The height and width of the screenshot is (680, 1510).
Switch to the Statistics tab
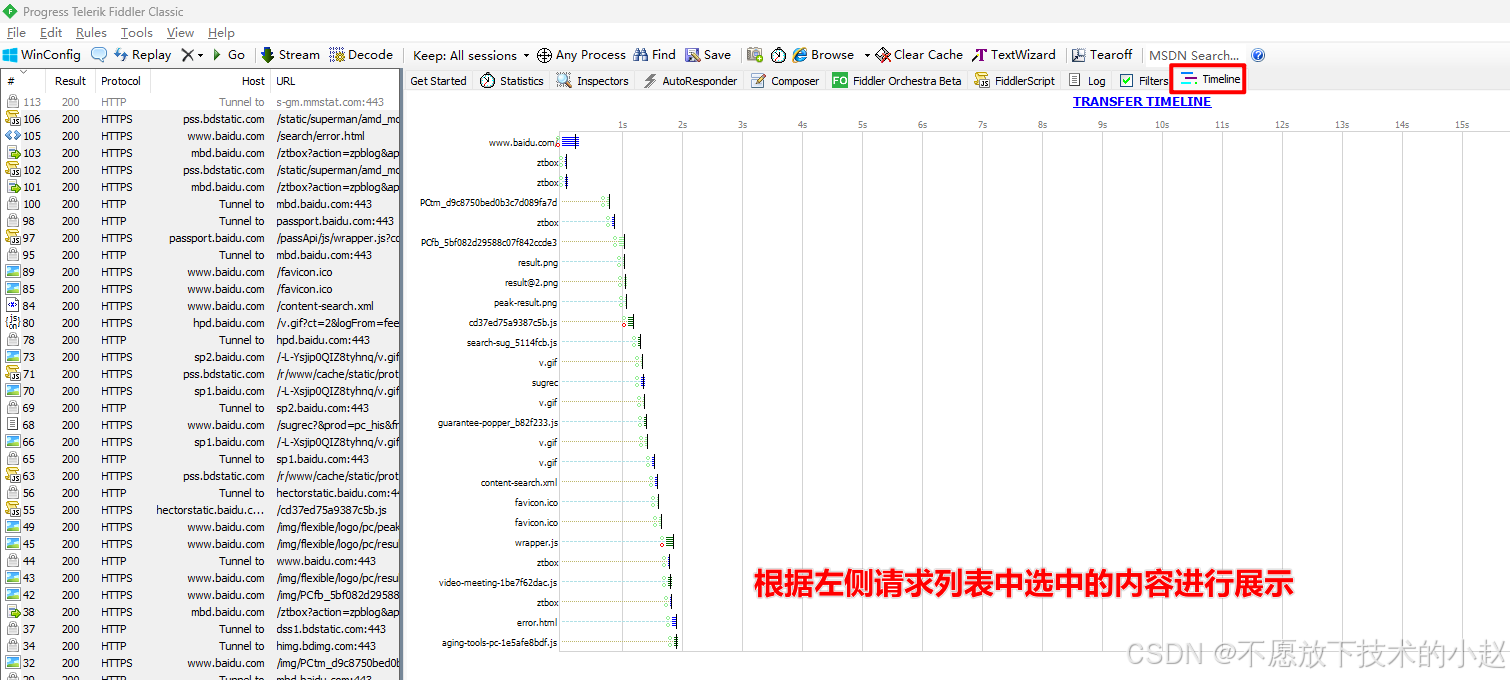pos(511,81)
